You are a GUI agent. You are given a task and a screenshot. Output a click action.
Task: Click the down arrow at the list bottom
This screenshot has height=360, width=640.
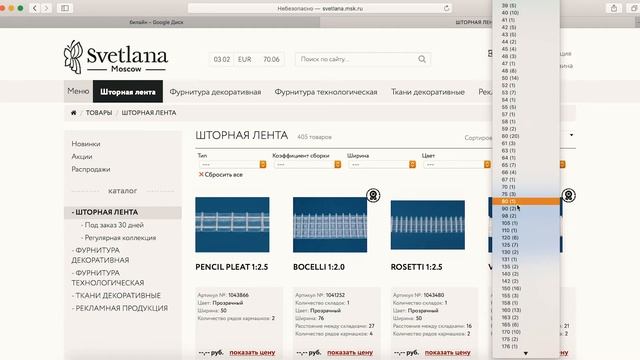(x=526, y=353)
